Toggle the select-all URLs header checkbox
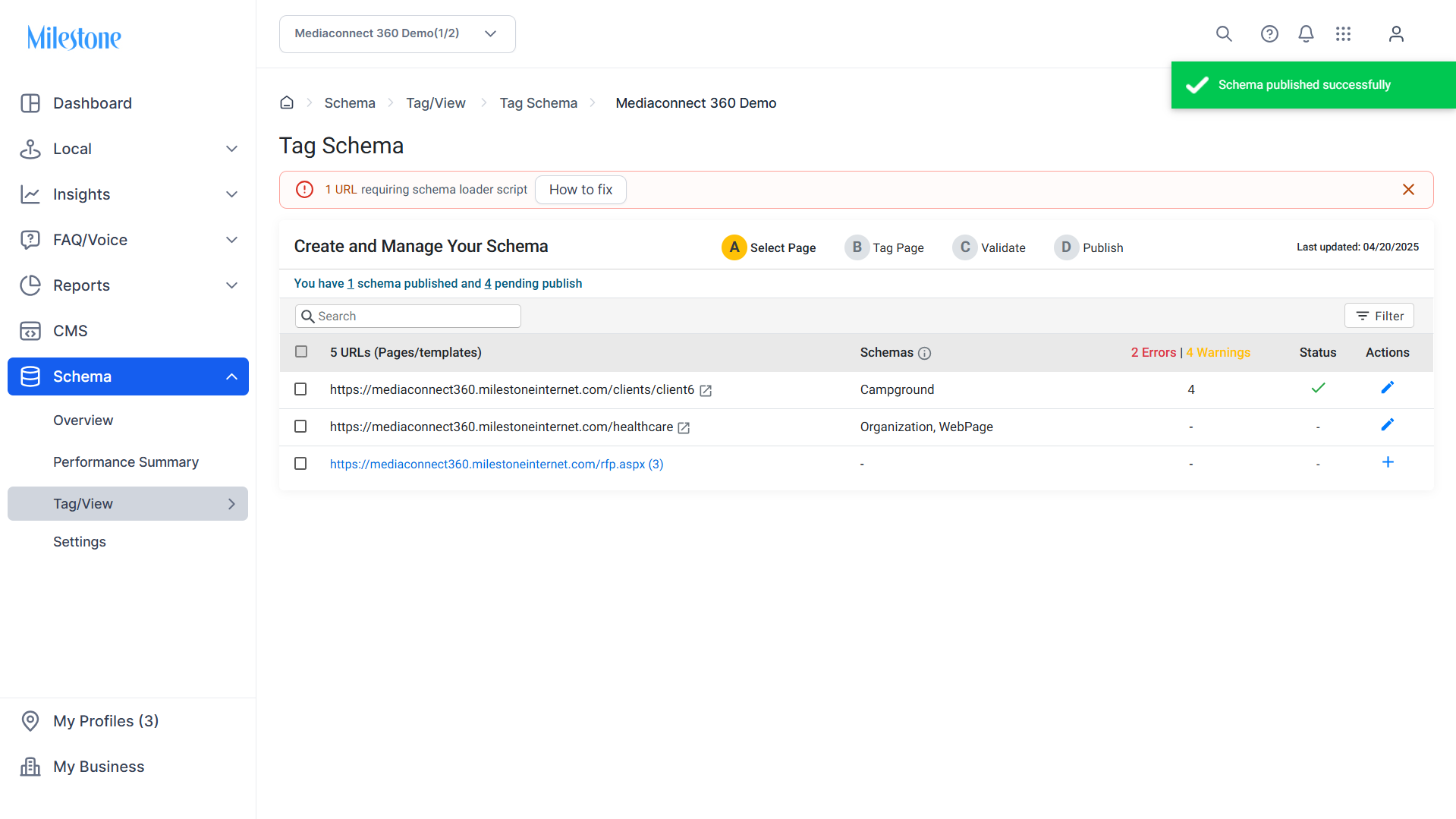This screenshot has width=1456, height=819. pyautogui.click(x=301, y=351)
